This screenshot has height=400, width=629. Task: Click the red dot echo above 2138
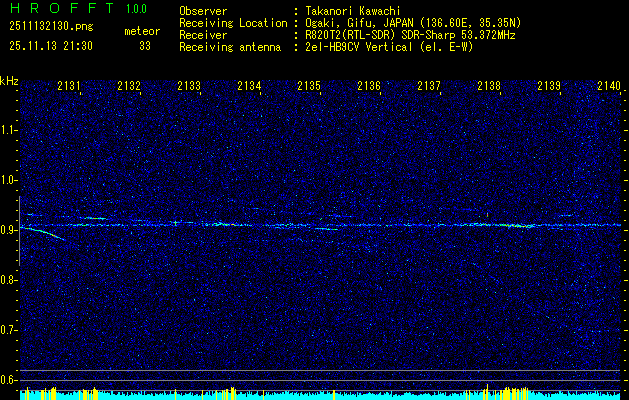[x=487, y=215]
